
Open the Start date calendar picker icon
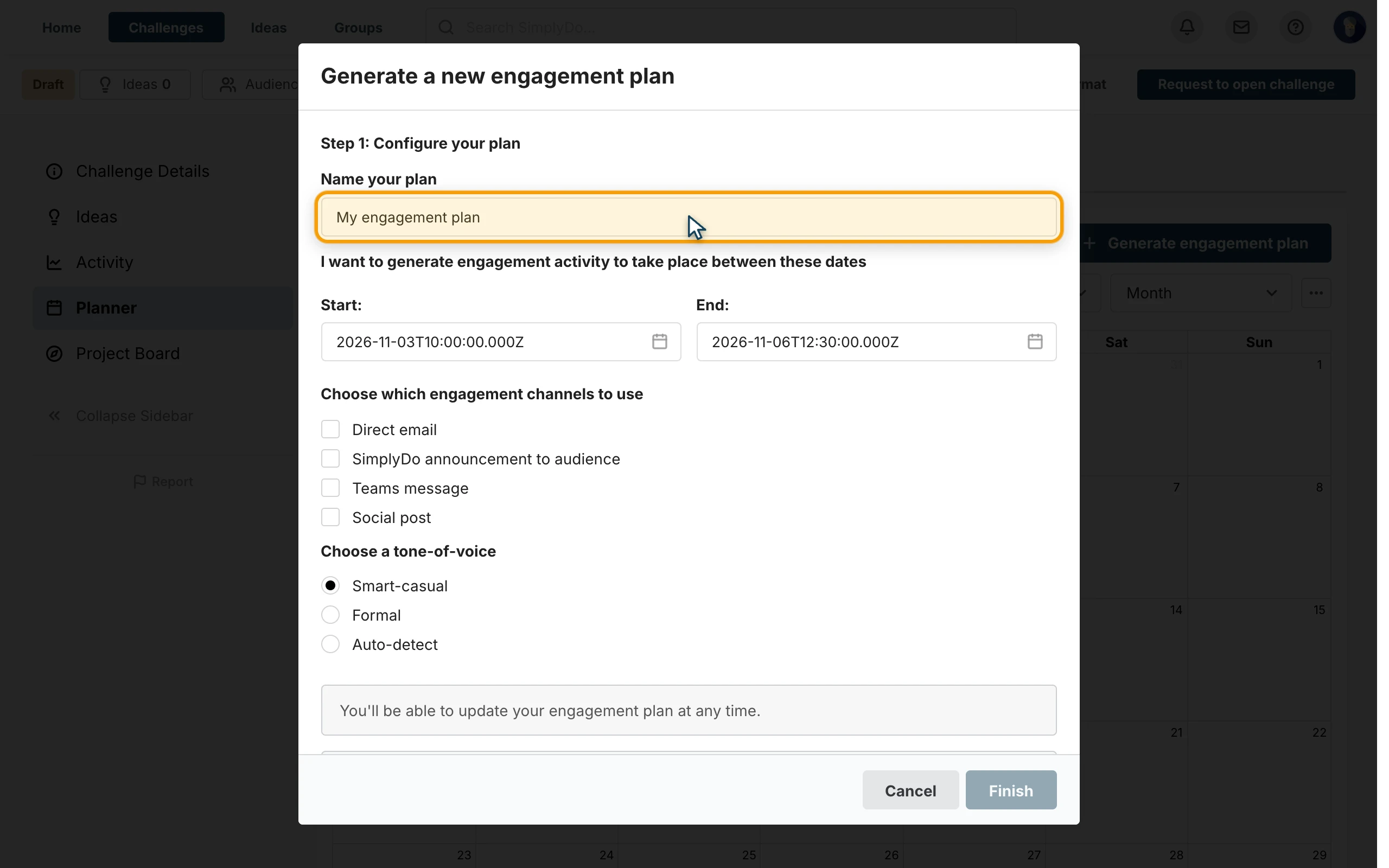point(659,342)
